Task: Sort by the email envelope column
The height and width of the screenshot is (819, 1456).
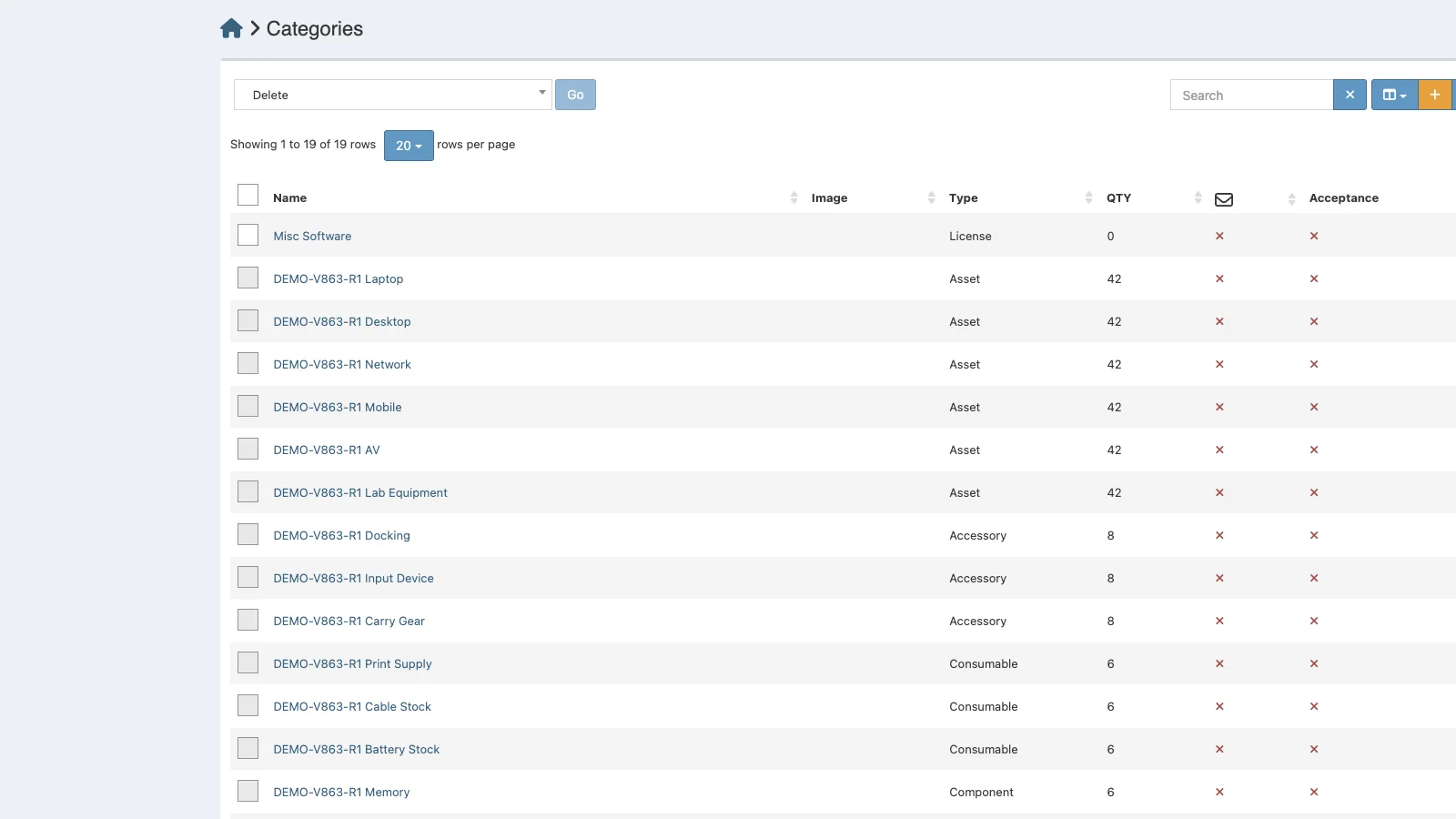Action: pyautogui.click(x=1224, y=199)
